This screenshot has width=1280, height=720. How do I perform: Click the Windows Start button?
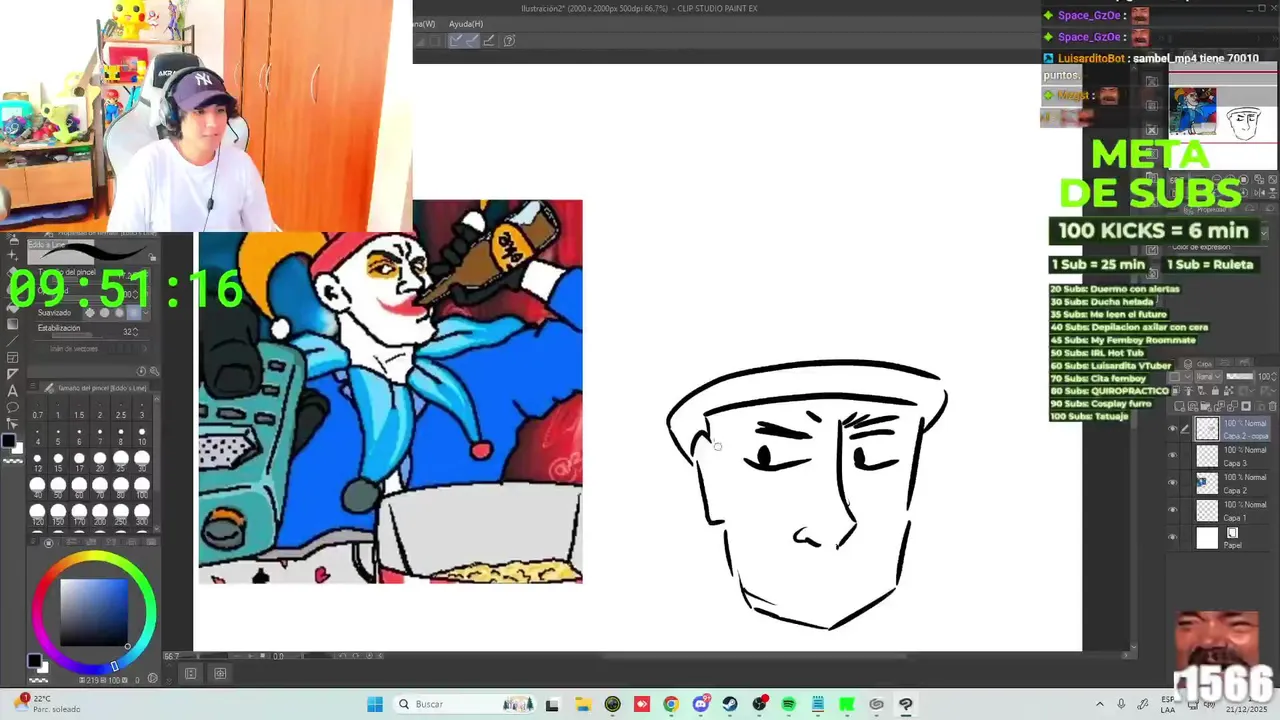(375, 704)
